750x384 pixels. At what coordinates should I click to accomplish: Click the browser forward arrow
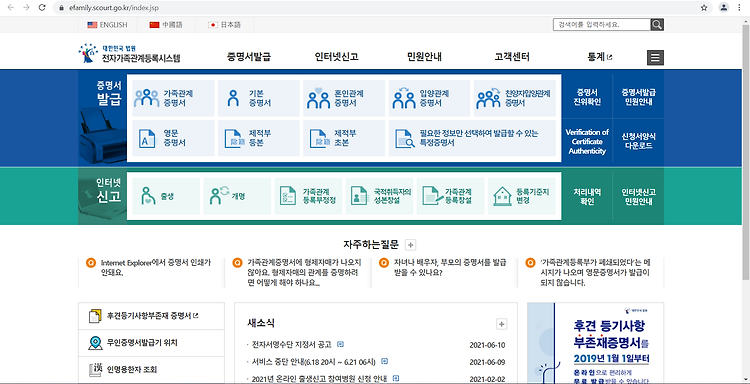tap(26, 8)
